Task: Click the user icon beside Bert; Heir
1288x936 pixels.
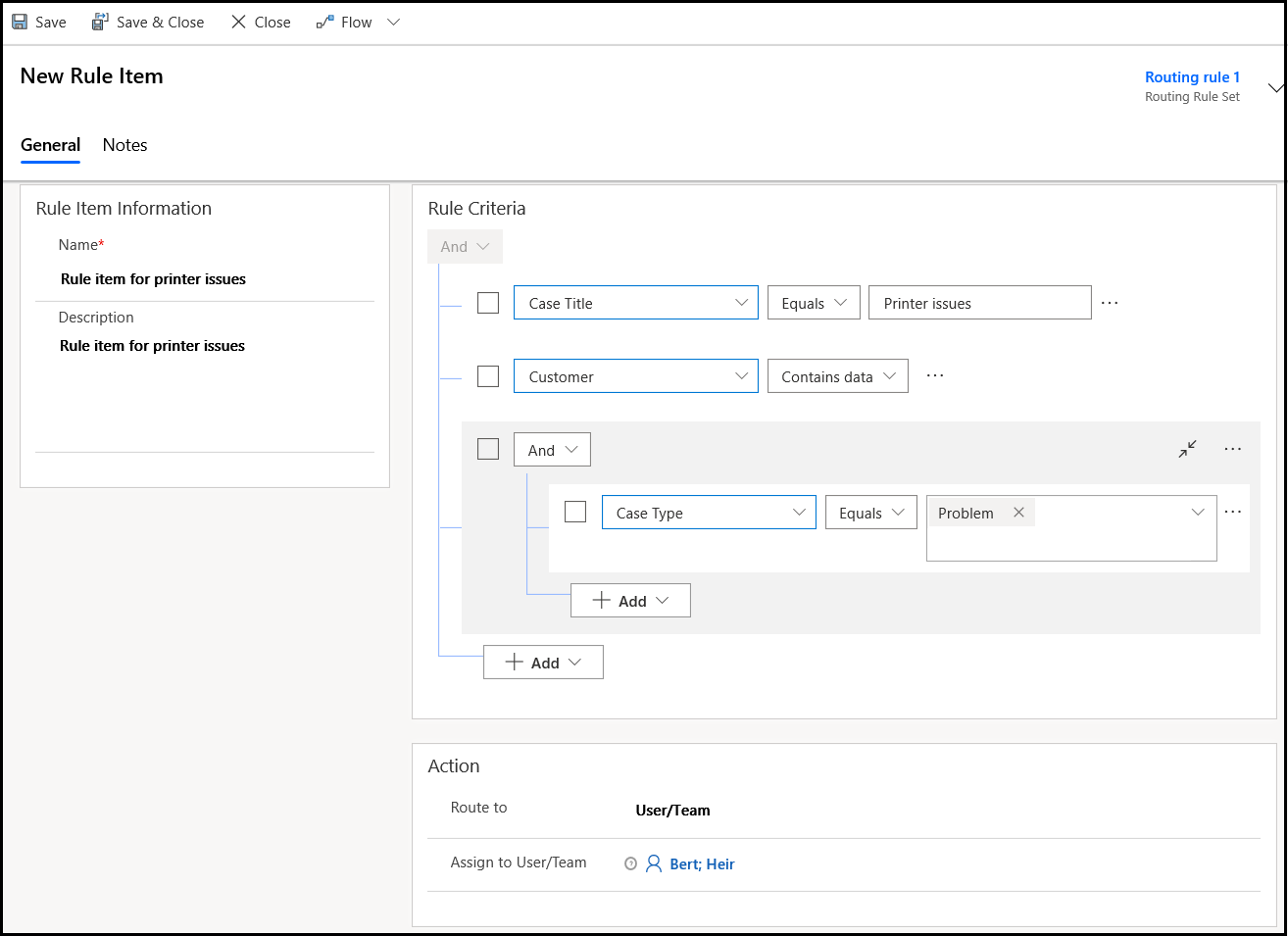Action: pos(654,863)
